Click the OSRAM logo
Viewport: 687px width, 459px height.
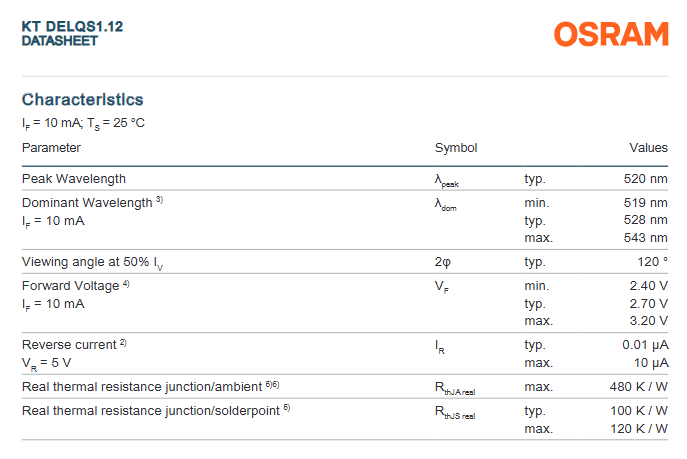tap(611, 34)
